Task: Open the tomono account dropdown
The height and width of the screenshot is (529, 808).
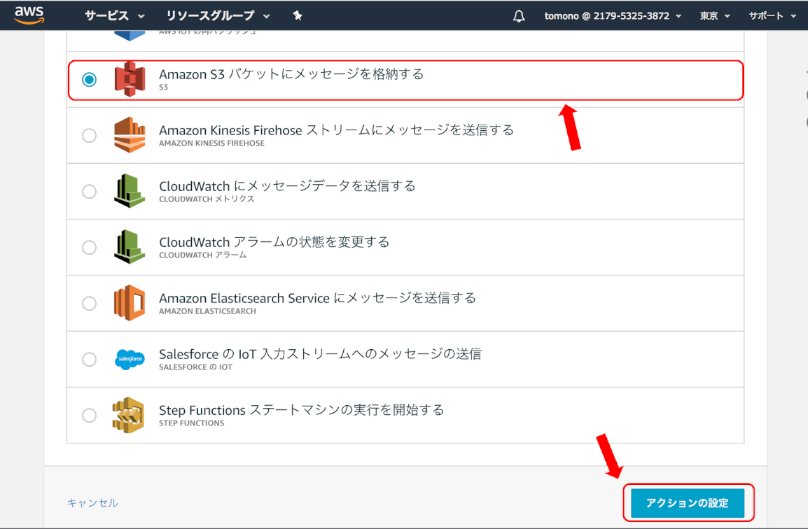Action: [x=613, y=16]
